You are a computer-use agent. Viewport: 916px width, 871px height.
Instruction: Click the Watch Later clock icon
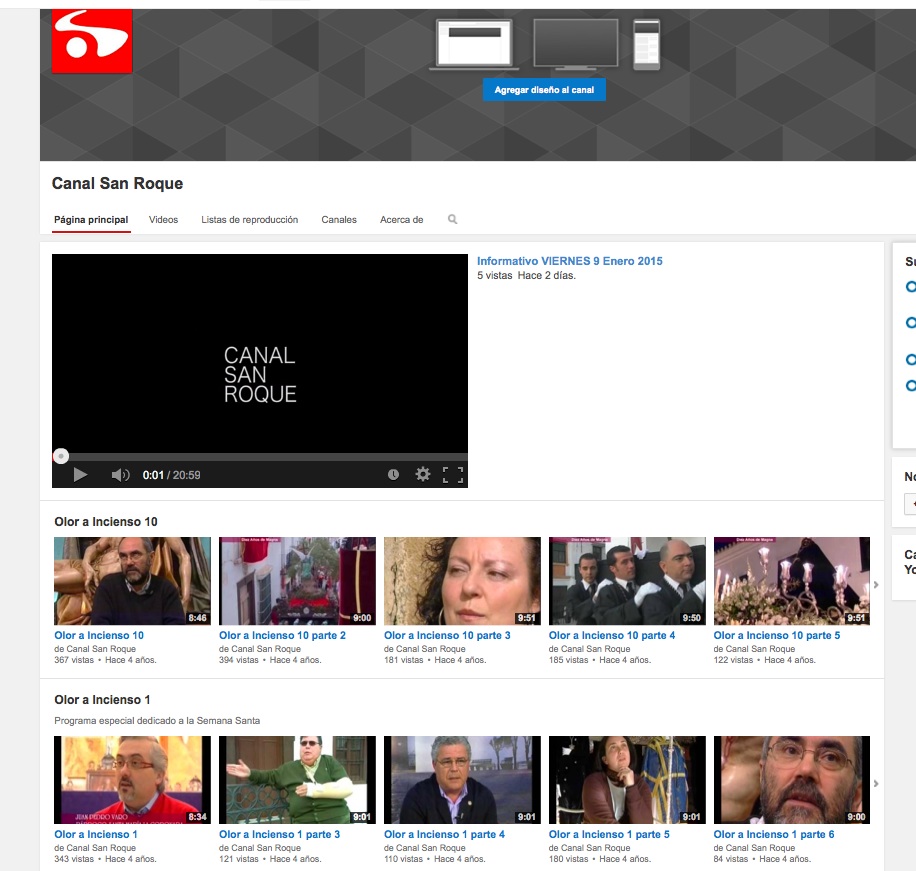[393, 474]
